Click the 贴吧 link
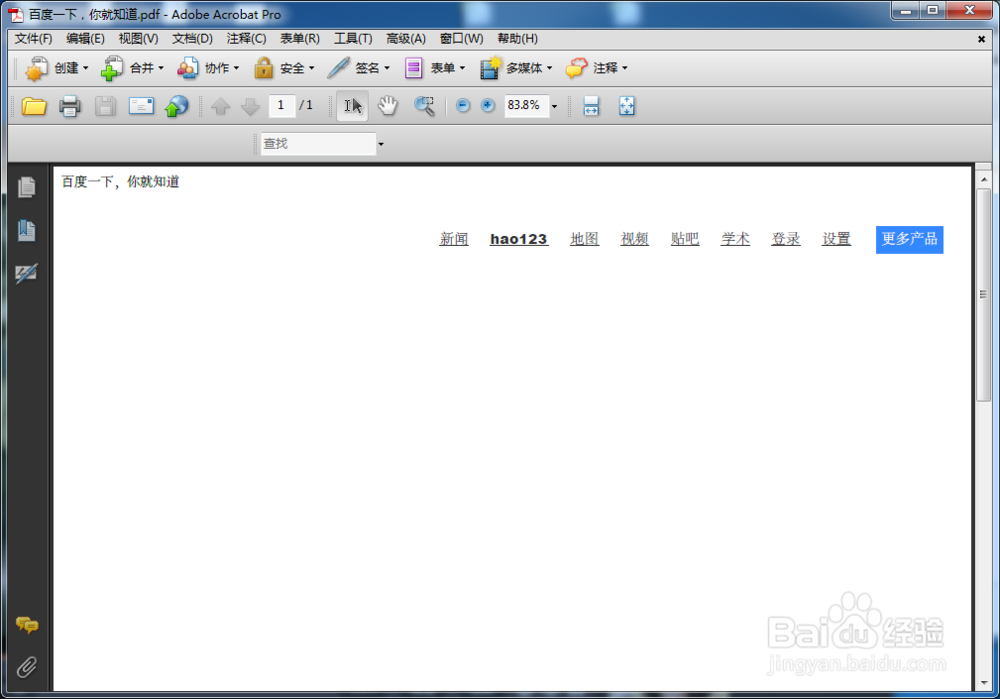 coord(685,239)
